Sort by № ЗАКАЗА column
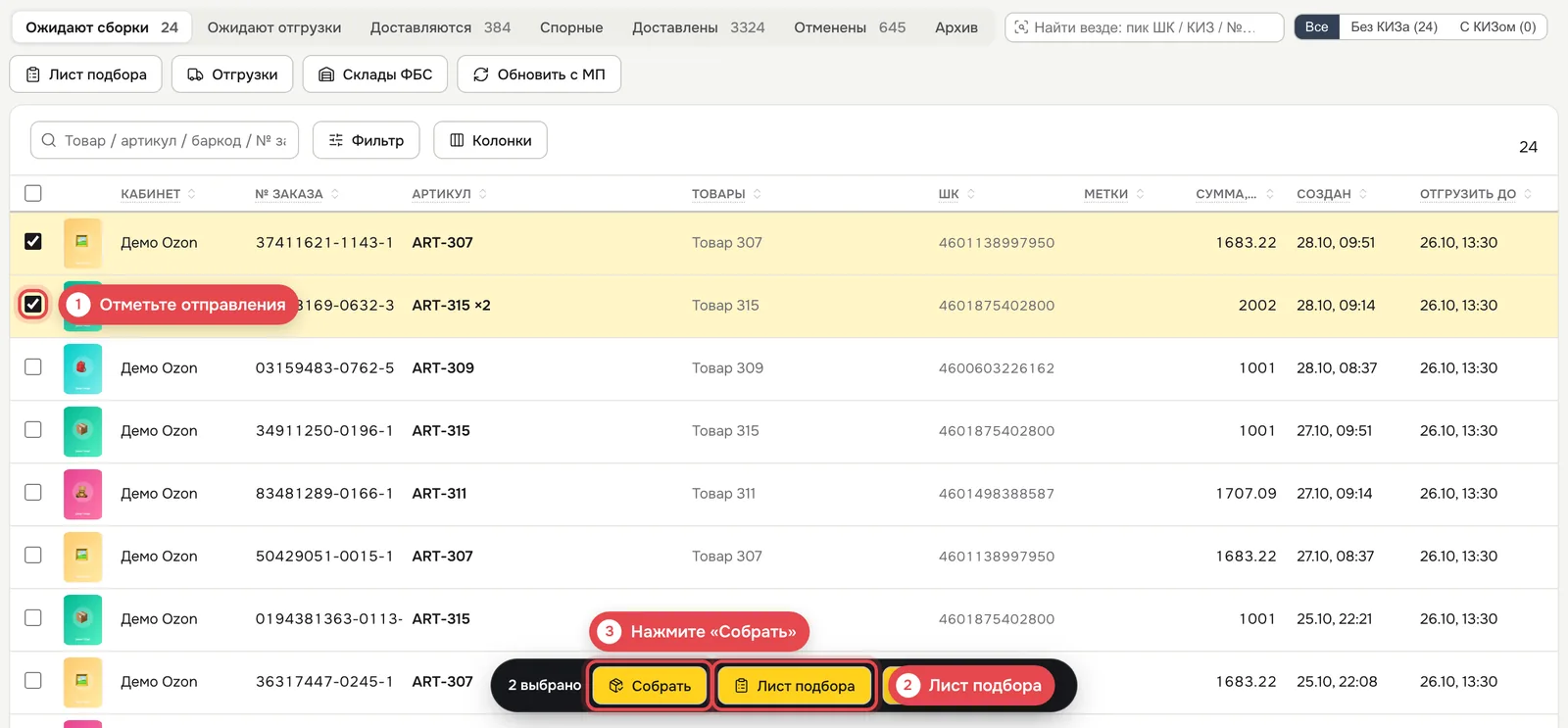Viewport: 1568px width, 728px height. tap(297, 194)
